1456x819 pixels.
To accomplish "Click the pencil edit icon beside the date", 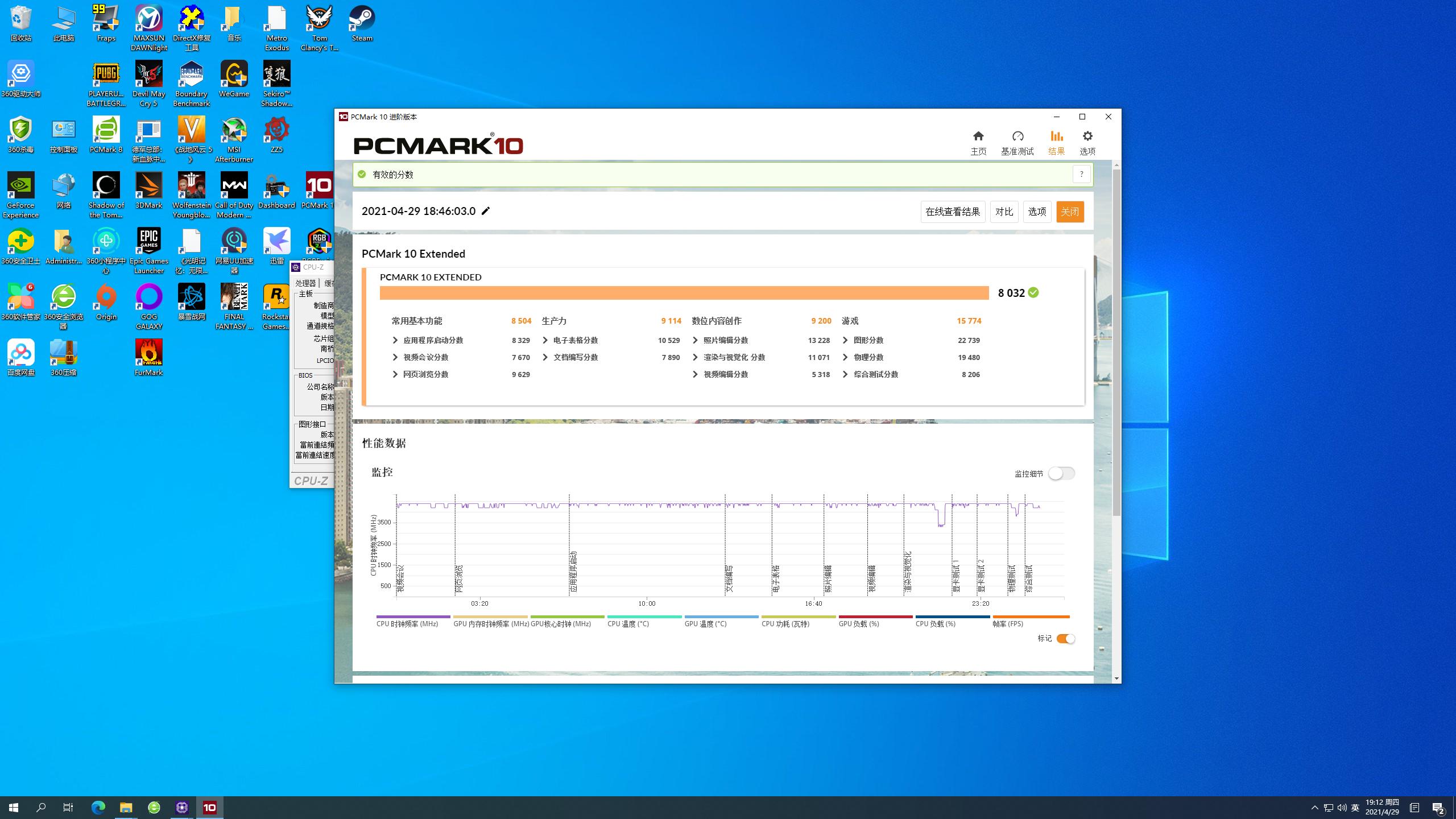I will click(486, 211).
